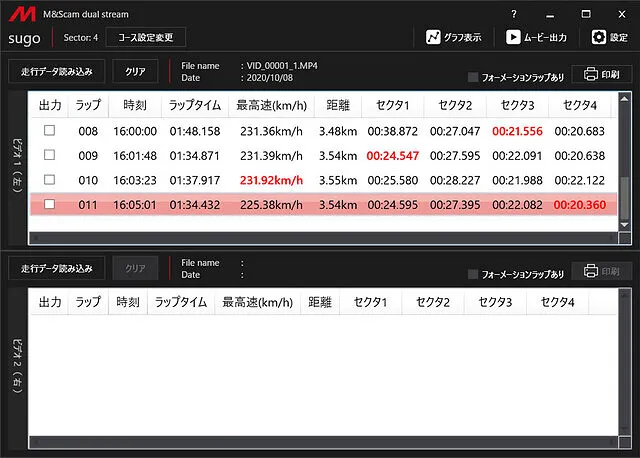The image size is (640, 458).
Task: Tick the output checkbox for lap 010
Action: [x=49, y=180]
